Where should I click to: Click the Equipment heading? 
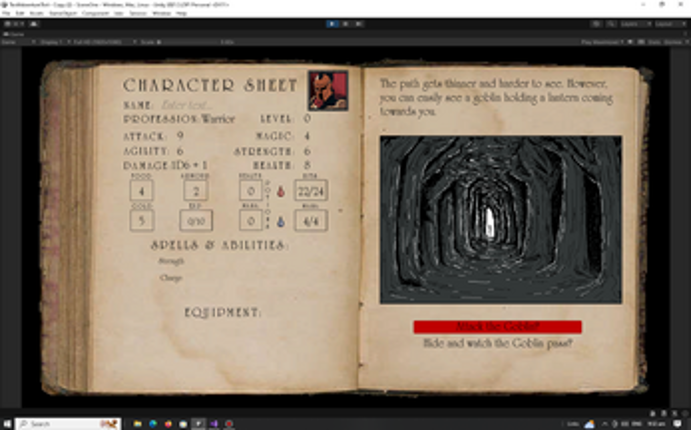(x=223, y=312)
